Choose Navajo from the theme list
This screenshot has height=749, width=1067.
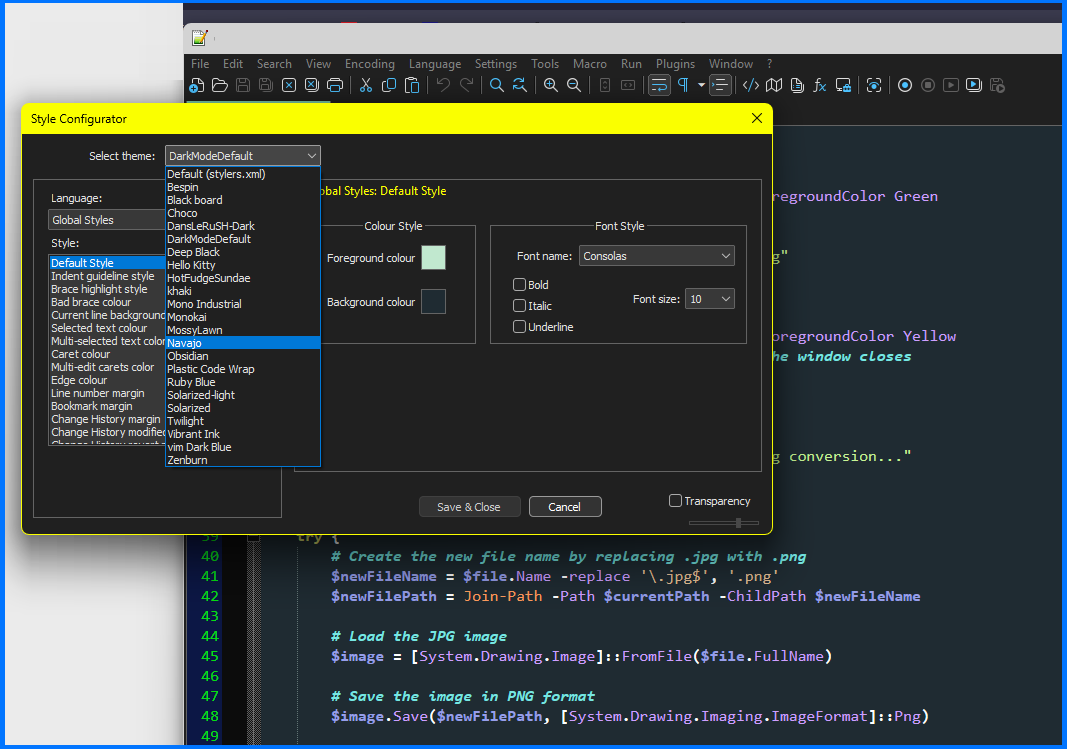click(242, 343)
